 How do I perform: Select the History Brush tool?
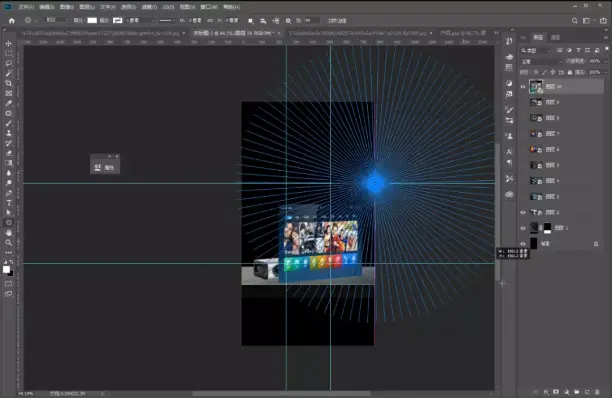coord(9,143)
